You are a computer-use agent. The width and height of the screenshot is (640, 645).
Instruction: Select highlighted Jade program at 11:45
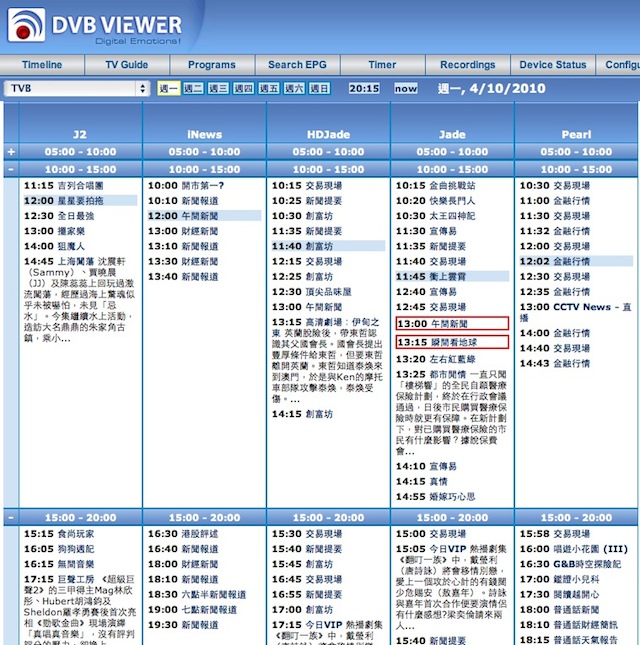click(x=452, y=277)
